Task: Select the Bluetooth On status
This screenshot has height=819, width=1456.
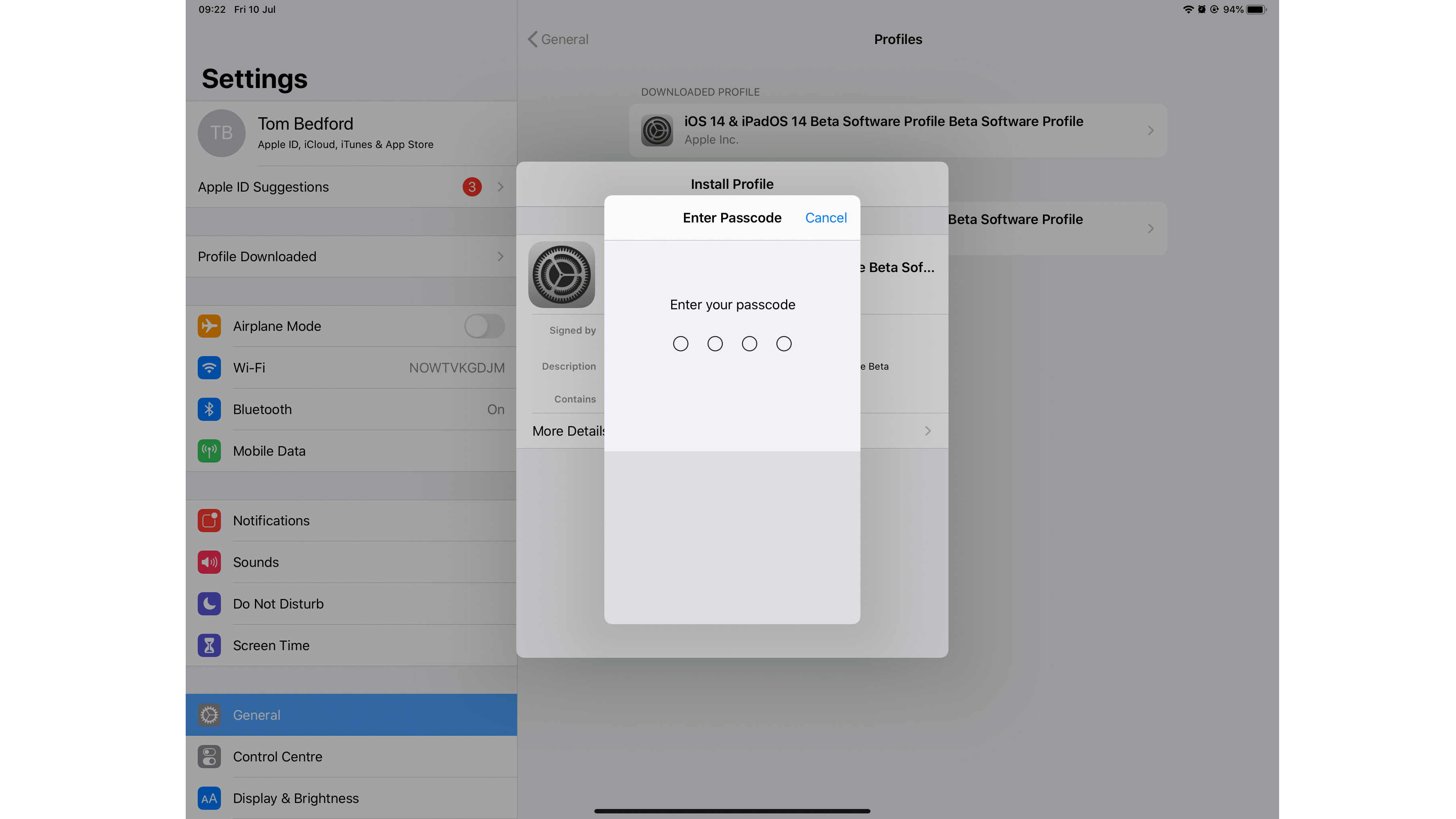Action: point(496,409)
